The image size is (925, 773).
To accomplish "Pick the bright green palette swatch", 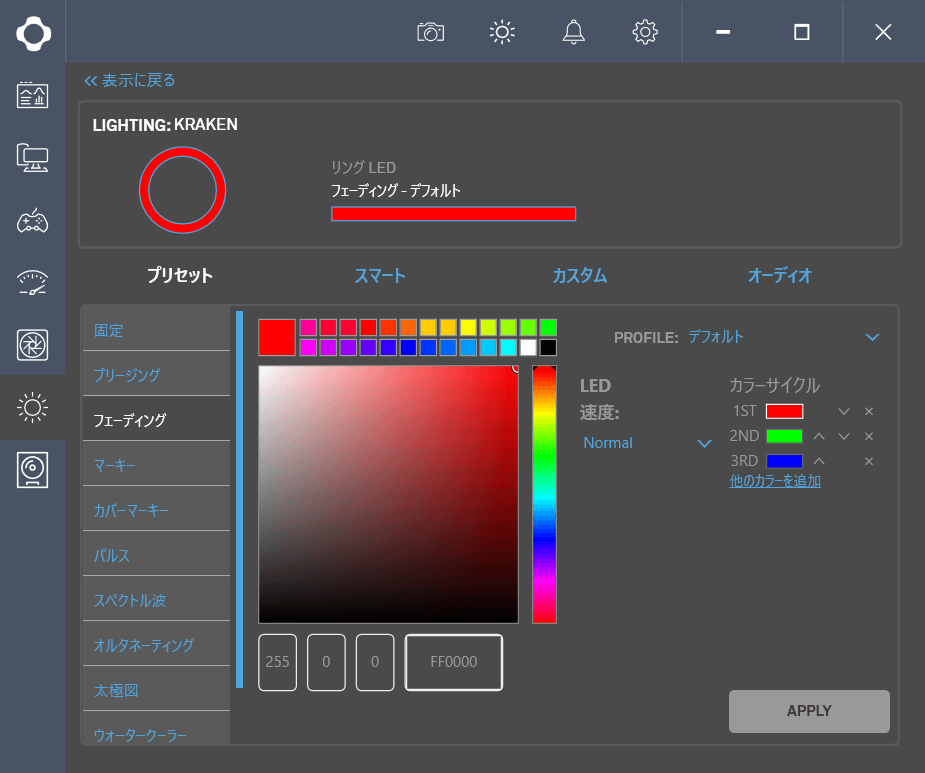I will pyautogui.click(x=548, y=327).
